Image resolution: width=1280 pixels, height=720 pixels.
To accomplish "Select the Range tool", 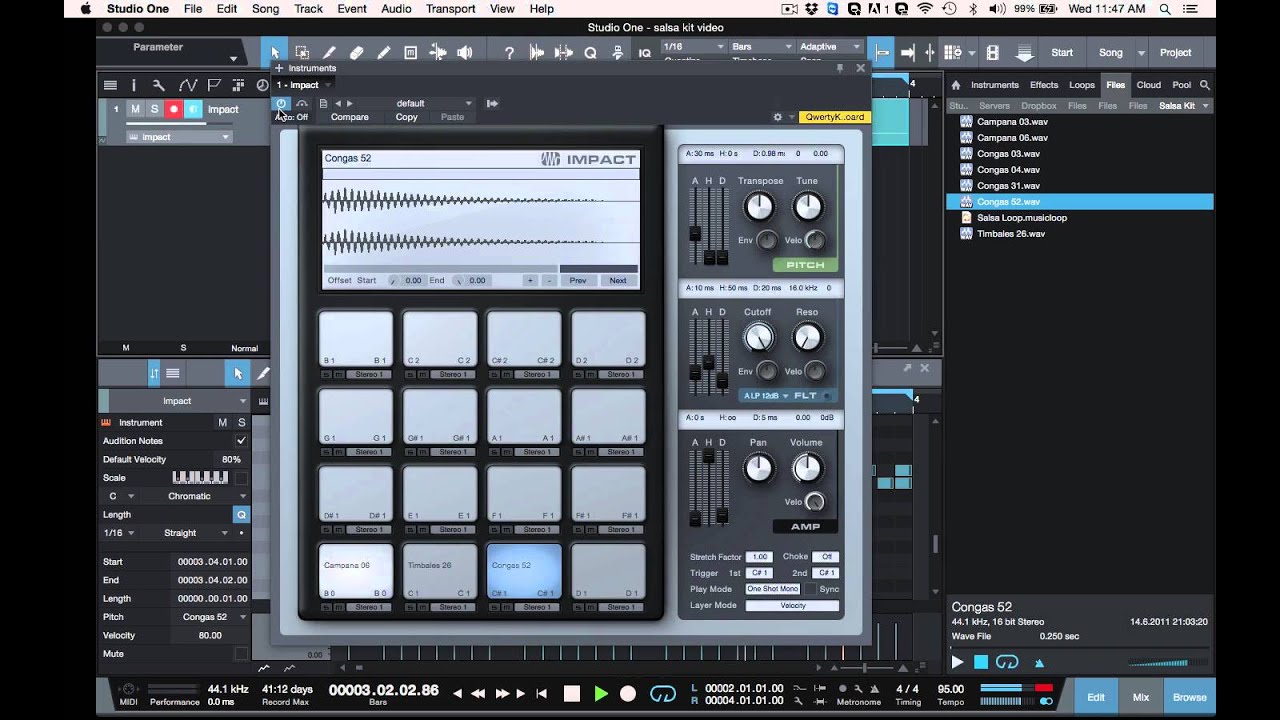I will 302,53.
